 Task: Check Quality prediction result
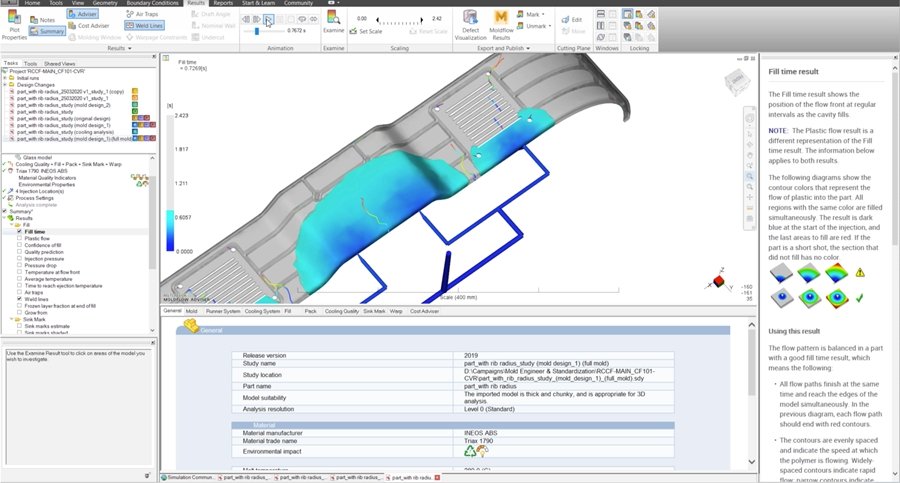coord(20,252)
